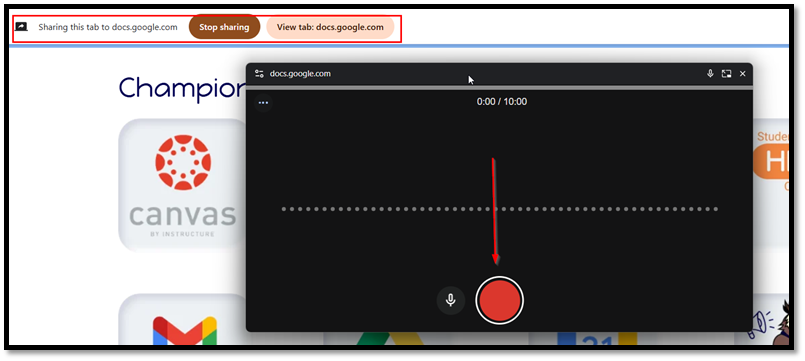Click the back-to-tab icon in recorder title bar

point(726,74)
